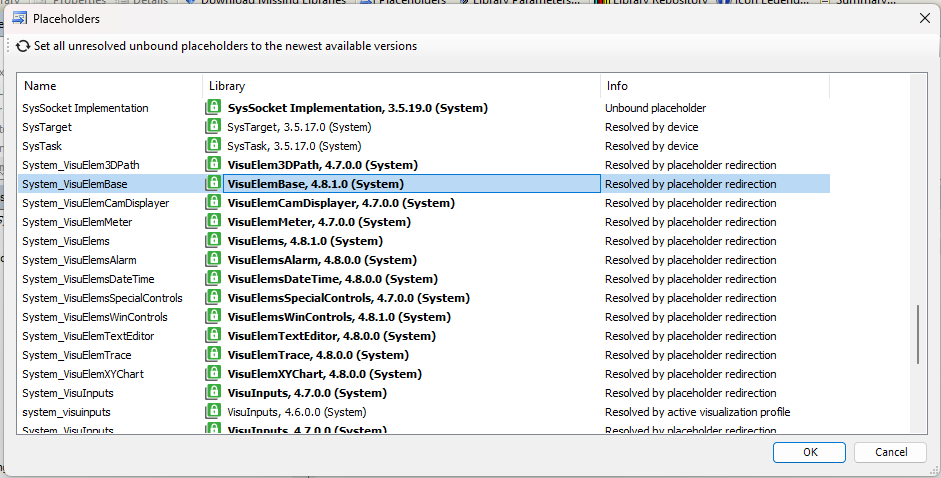The width and height of the screenshot is (941, 478).
Task: Click the lock icon next to VisuElemMeter
Action: [x=213, y=222]
